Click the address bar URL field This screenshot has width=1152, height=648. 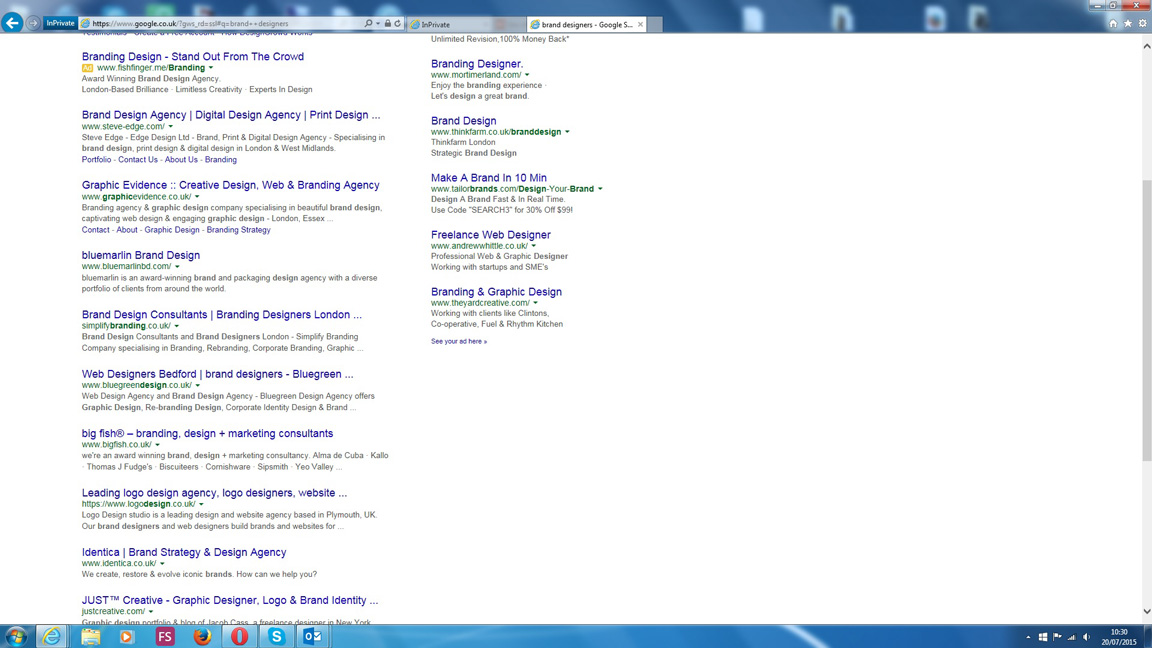click(x=220, y=23)
